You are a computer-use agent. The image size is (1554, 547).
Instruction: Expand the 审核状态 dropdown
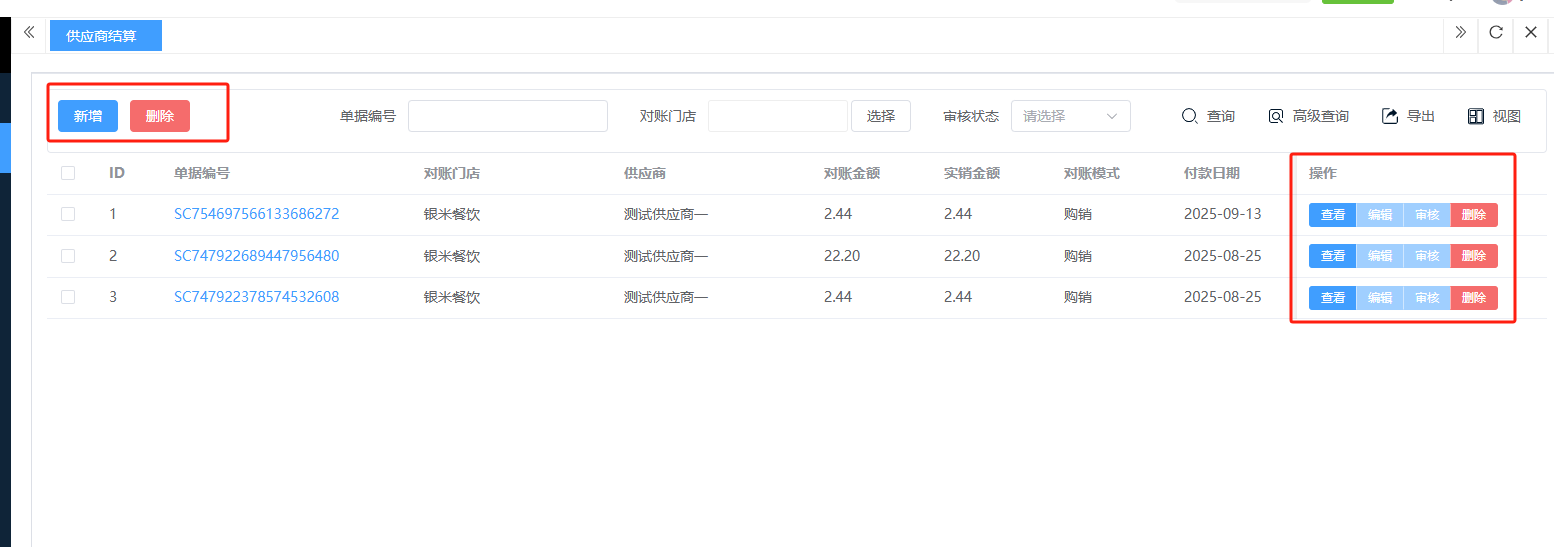click(x=1070, y=116)
